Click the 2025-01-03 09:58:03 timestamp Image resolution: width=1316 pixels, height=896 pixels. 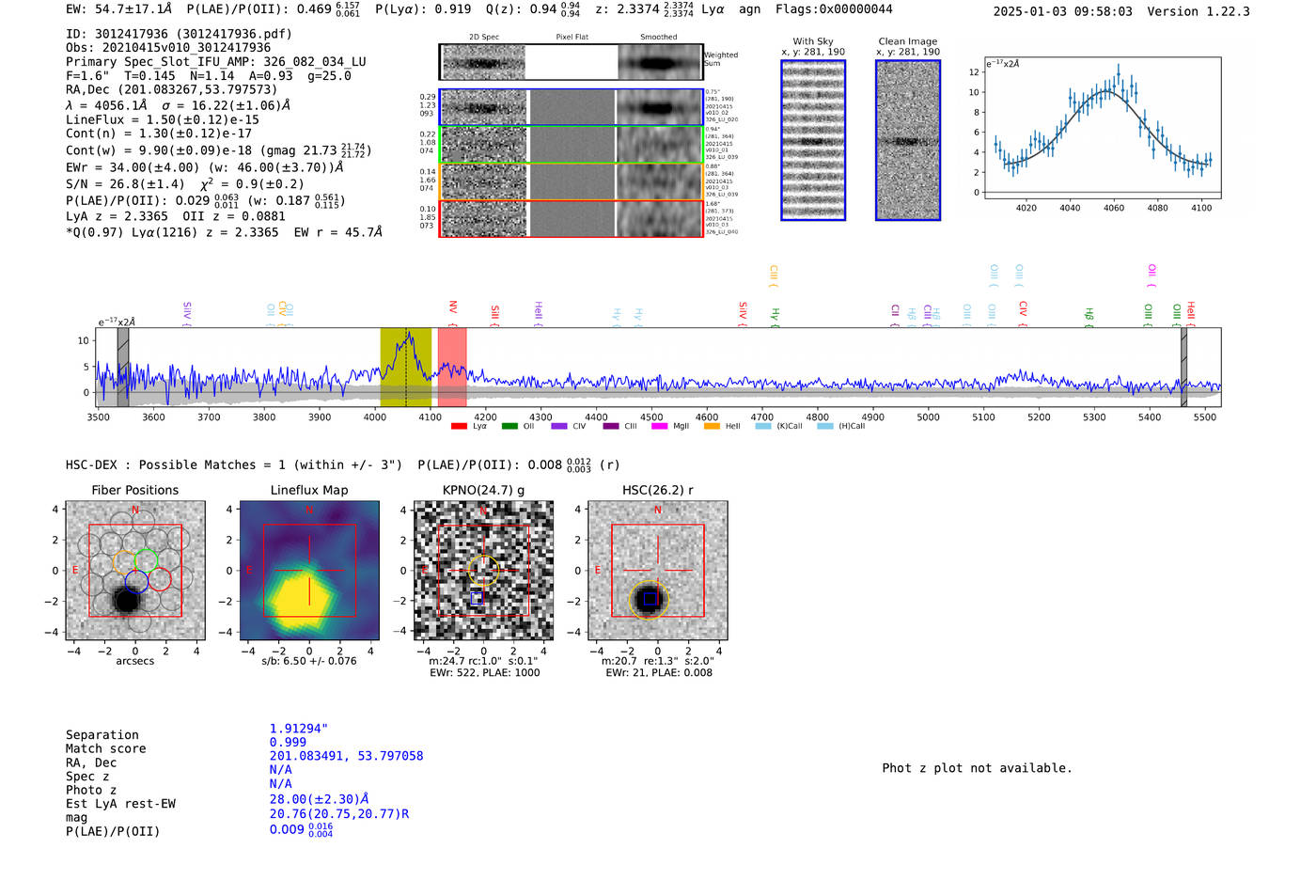pos(1063,11)
